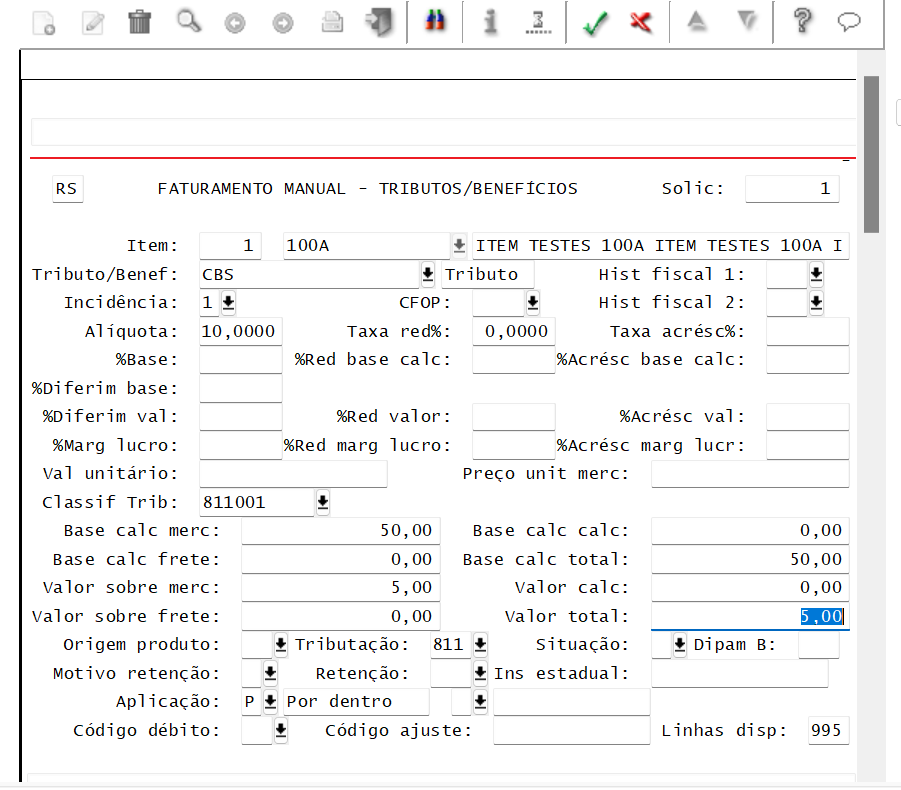Click the vertical scrollbar on right
Viewport: 901px width, 790px height.
coord(871,155)
